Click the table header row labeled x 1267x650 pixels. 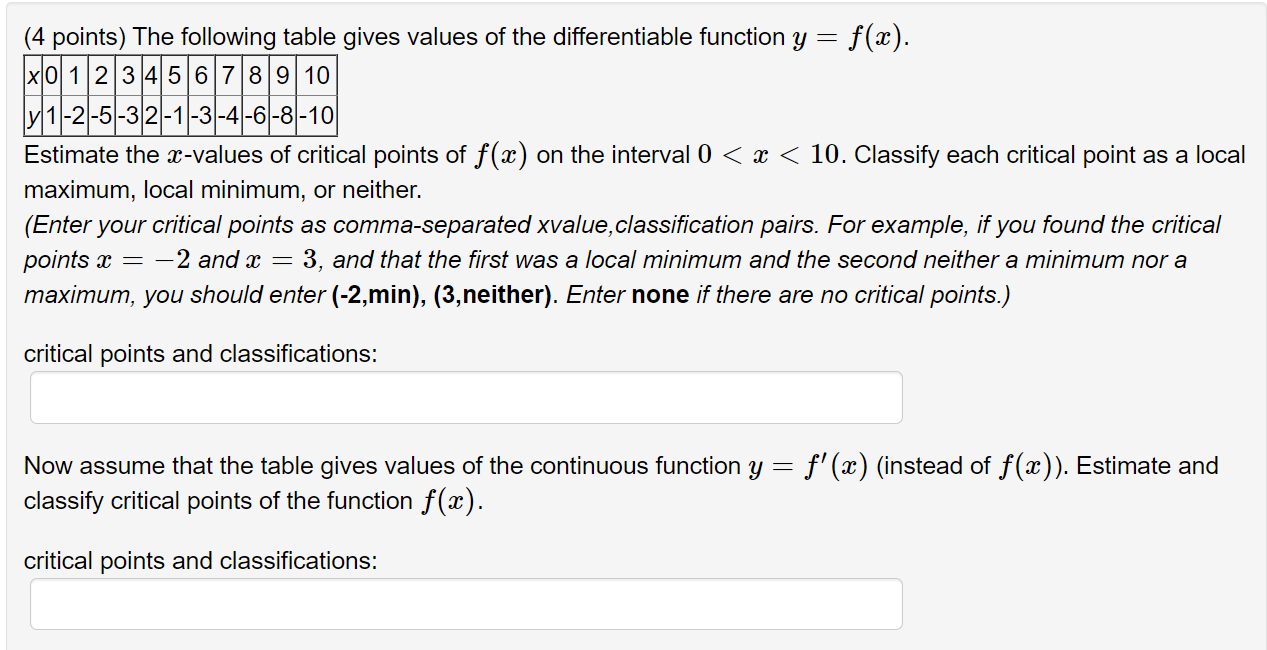click(x=34, y=75)
